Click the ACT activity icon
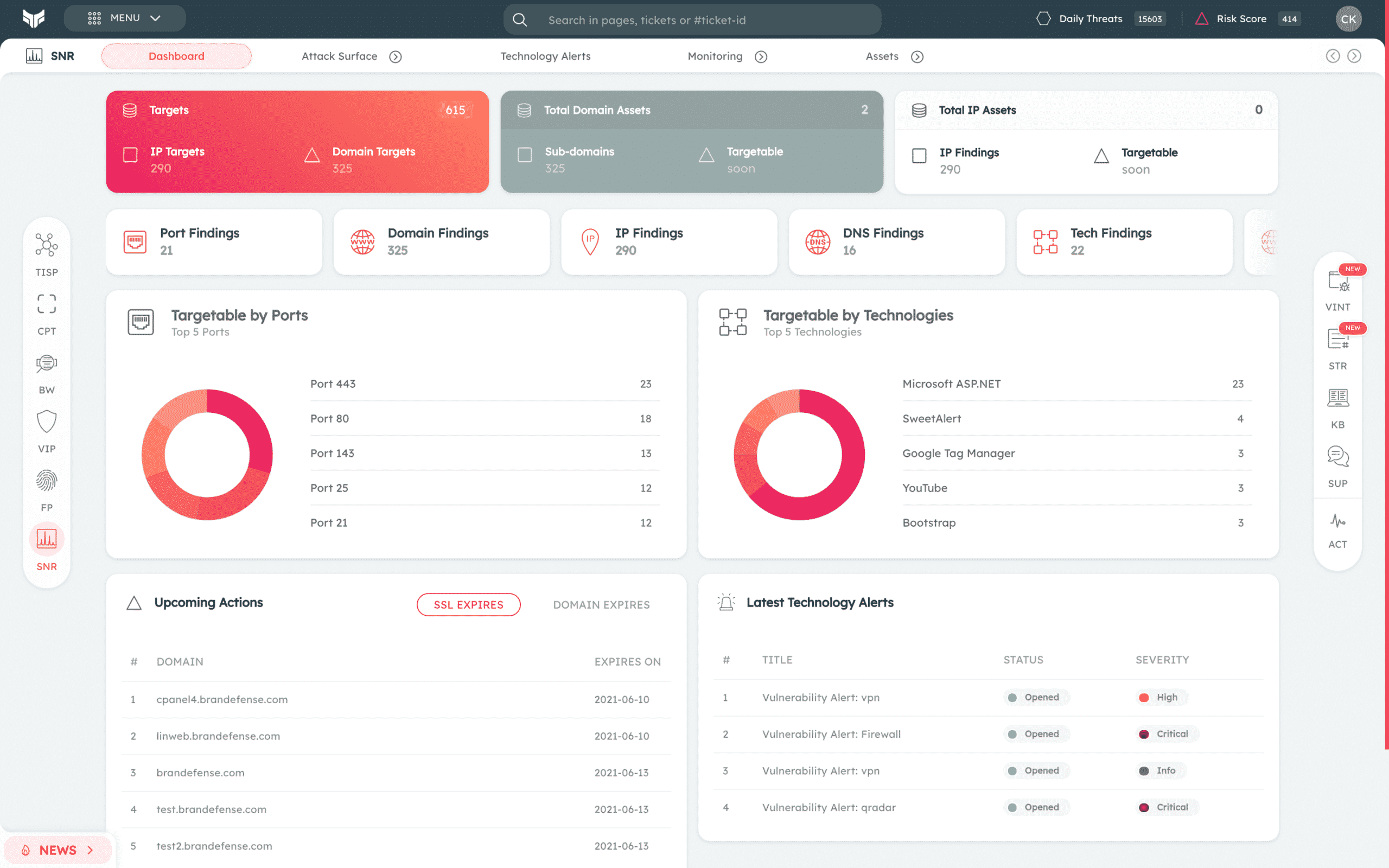This screenshot has width=1389, height=868. 1338,521
